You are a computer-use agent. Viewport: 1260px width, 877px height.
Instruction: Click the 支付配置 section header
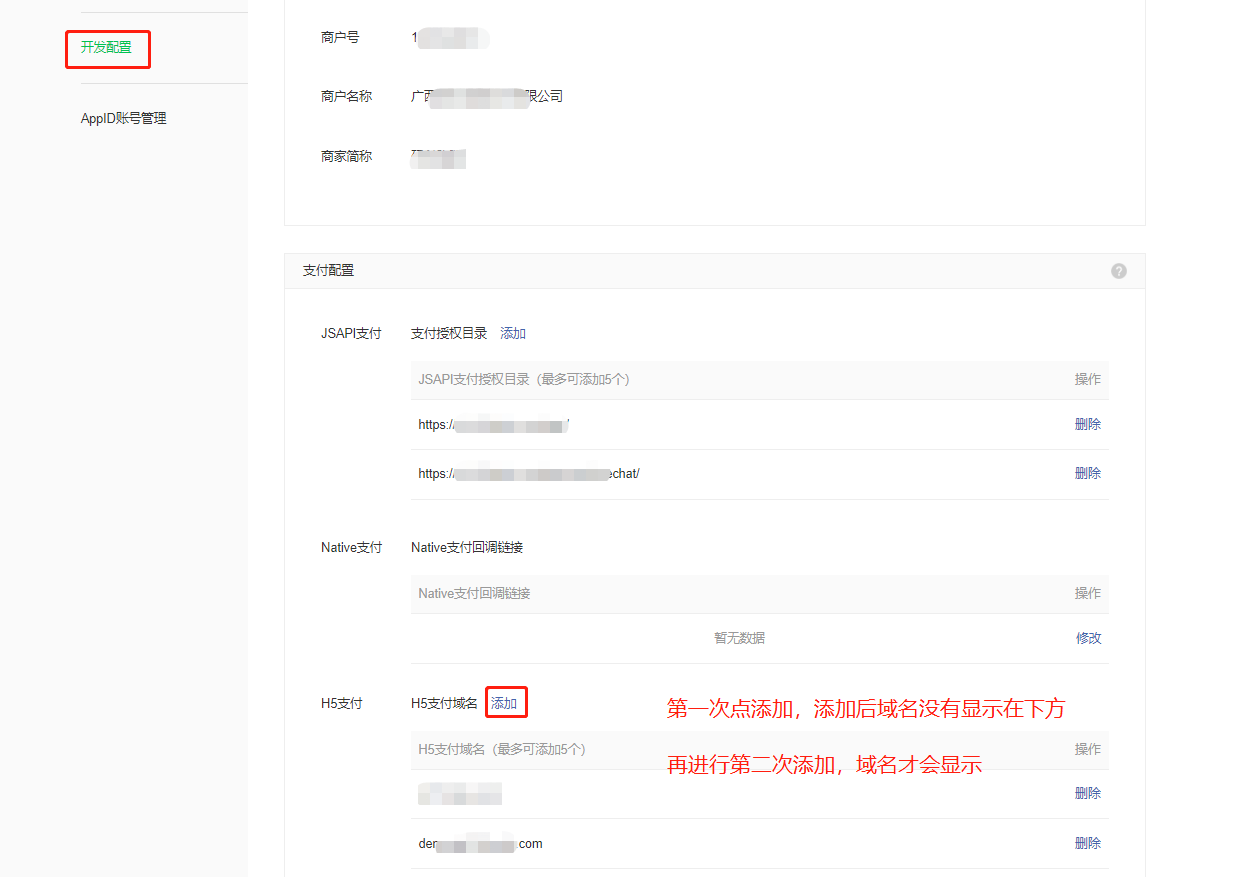click(x=328, y=270)
